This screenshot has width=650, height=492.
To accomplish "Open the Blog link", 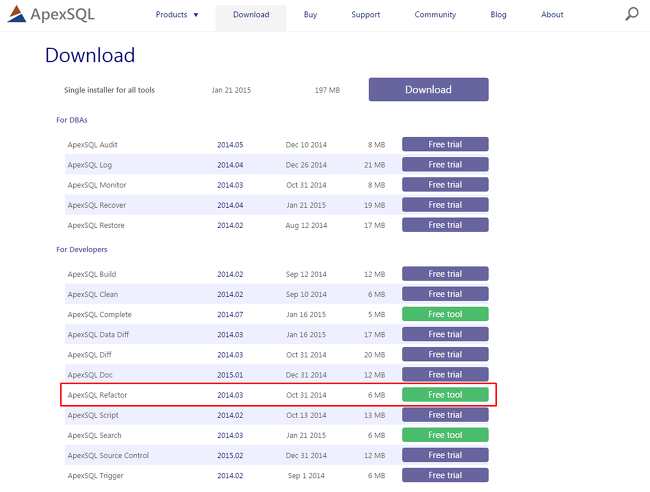I will [x=498, y=15].
